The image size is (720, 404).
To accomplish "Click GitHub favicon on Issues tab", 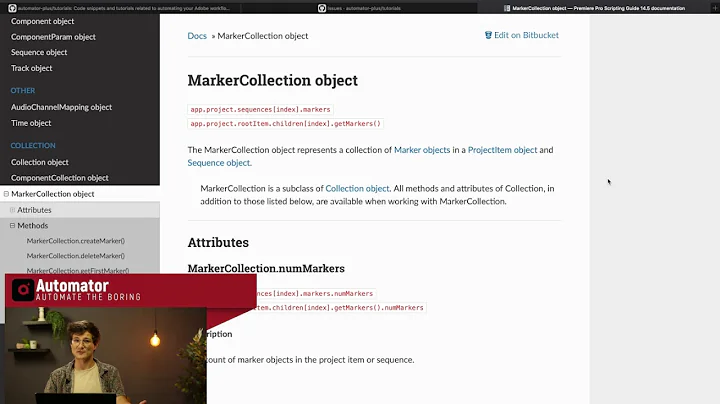I will point(322,8).
